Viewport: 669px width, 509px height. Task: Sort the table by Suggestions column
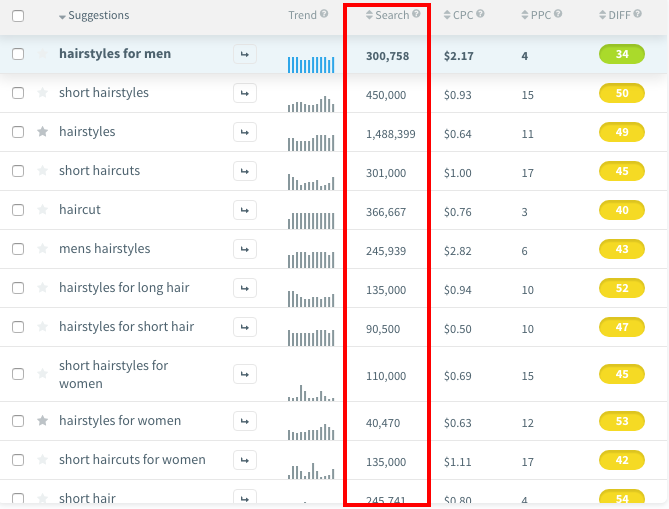[98, 16]
